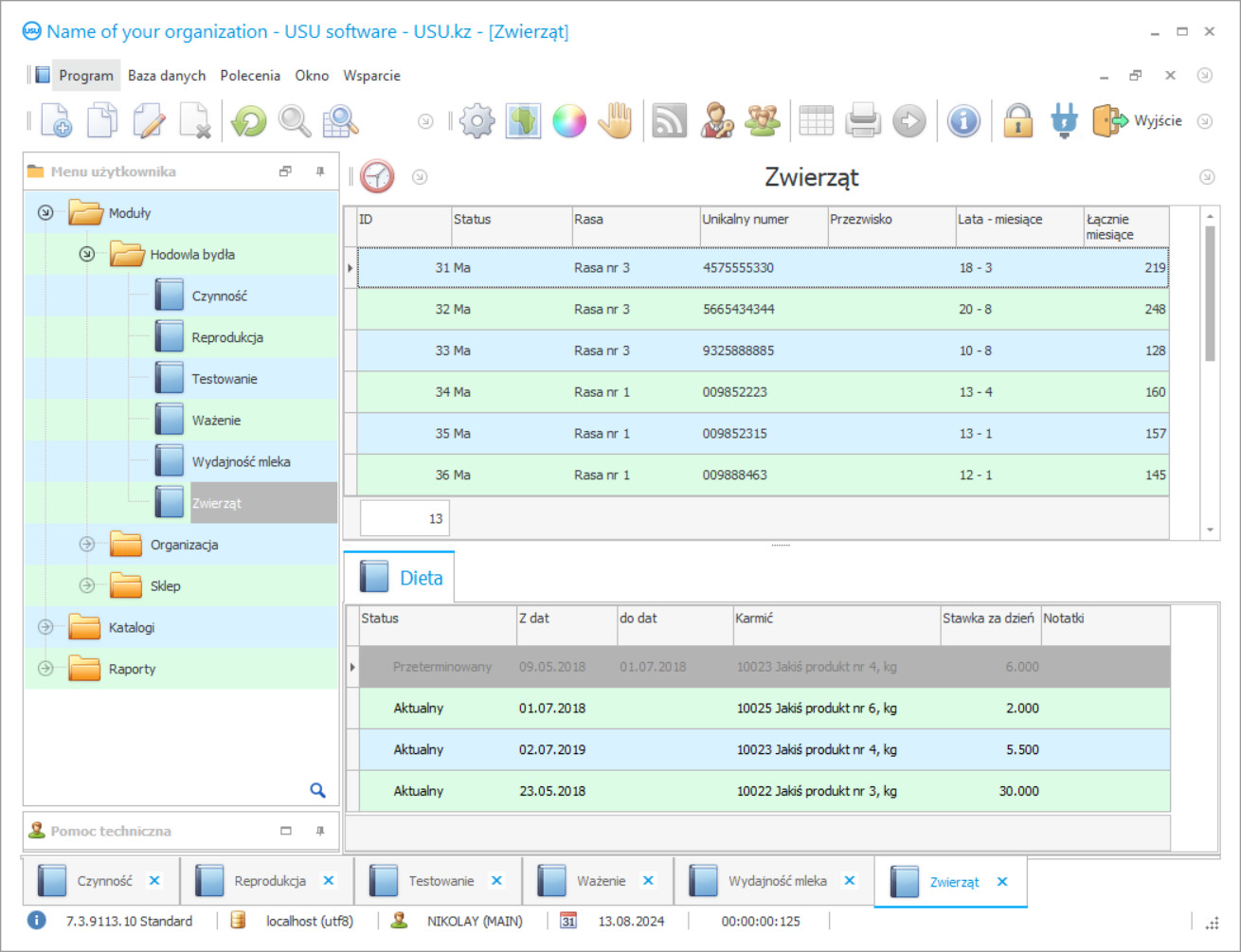Image resolution: width=1241 pixels, height=952 pixels.
Task: Click the refresh green arrow icon
Action: point(249,121)
